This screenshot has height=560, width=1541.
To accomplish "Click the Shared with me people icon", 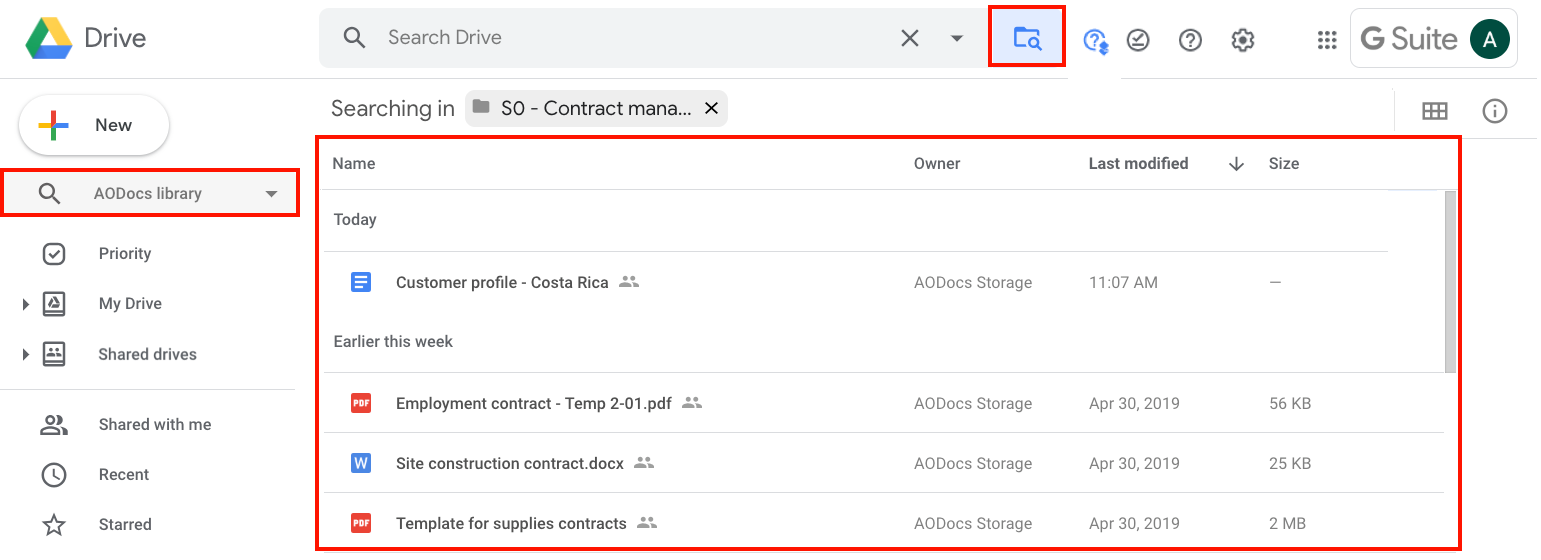I will [54, 425].
